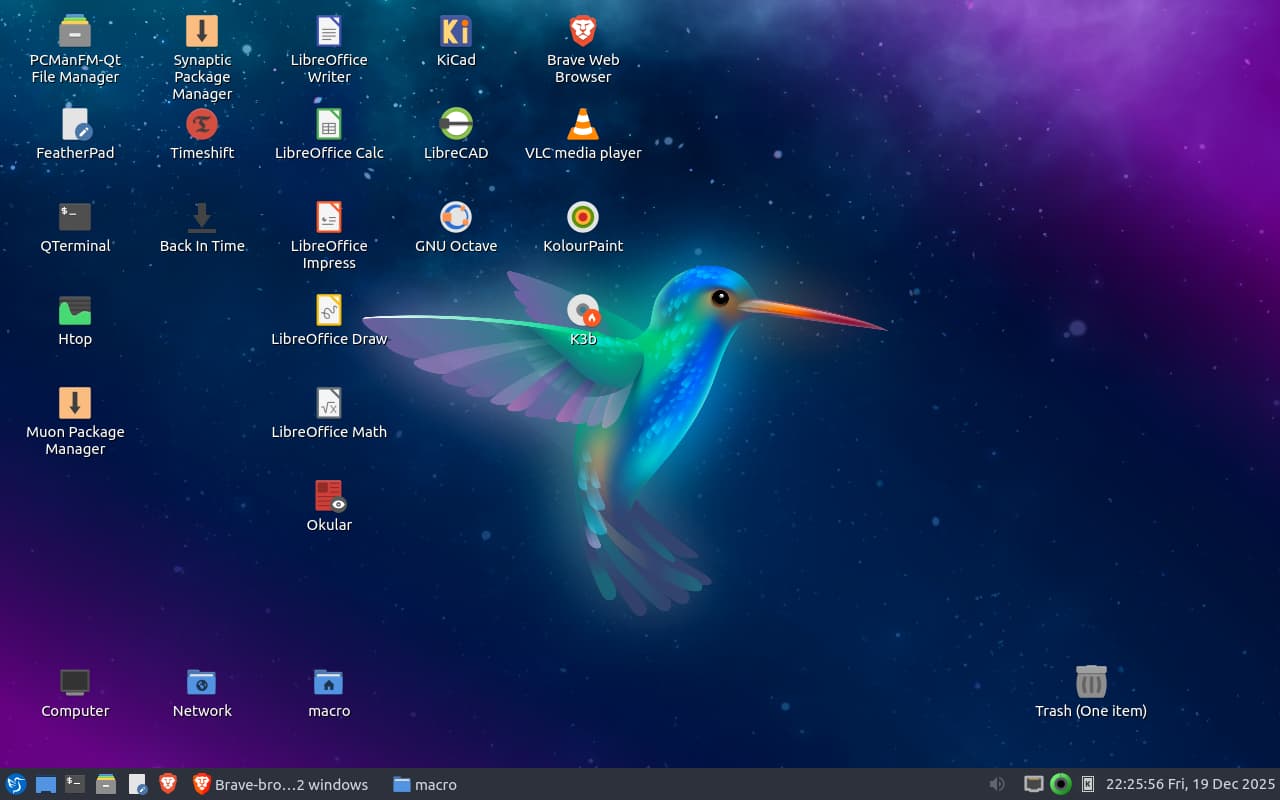This screenshot has width=1280, height=800.
Task: Open the volume control in system tray
Action: coord(997,784)
